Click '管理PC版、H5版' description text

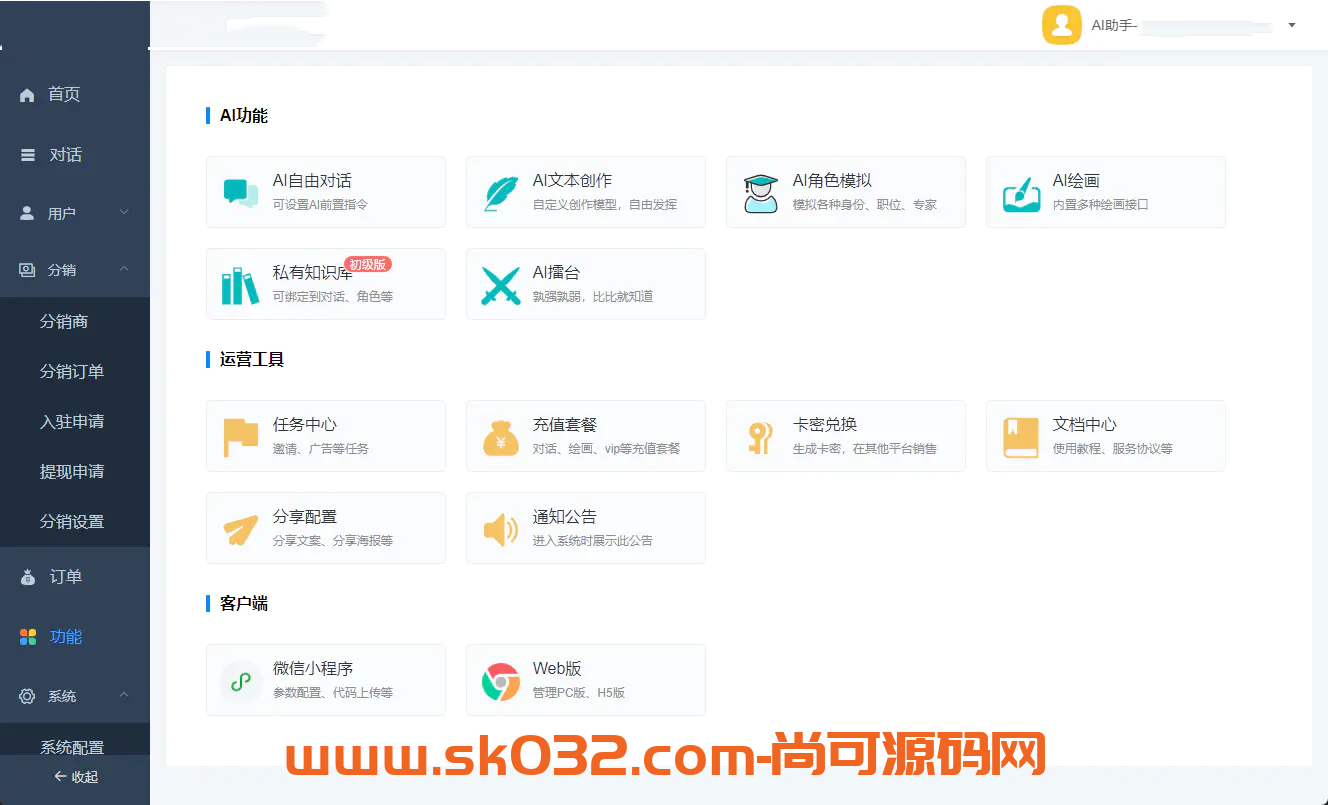click(579, 693)
